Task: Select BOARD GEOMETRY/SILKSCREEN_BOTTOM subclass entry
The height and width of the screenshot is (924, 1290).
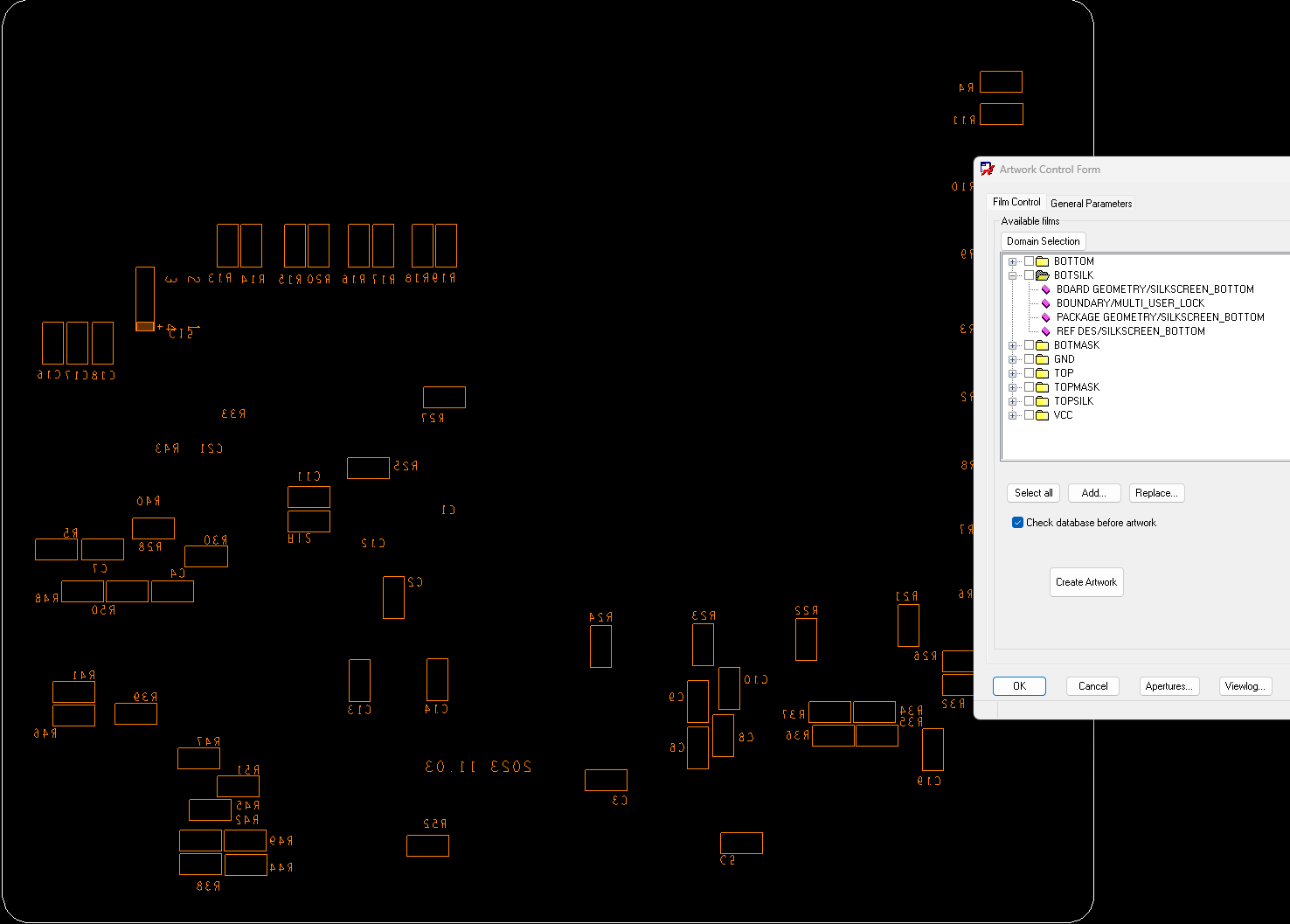Action: point(1155,289)
